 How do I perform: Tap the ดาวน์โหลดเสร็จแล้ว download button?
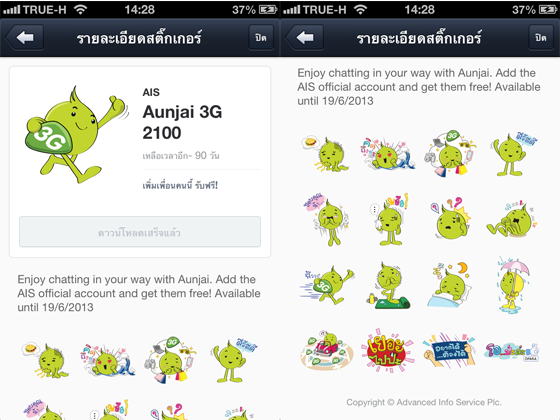(x=140, y=232)
